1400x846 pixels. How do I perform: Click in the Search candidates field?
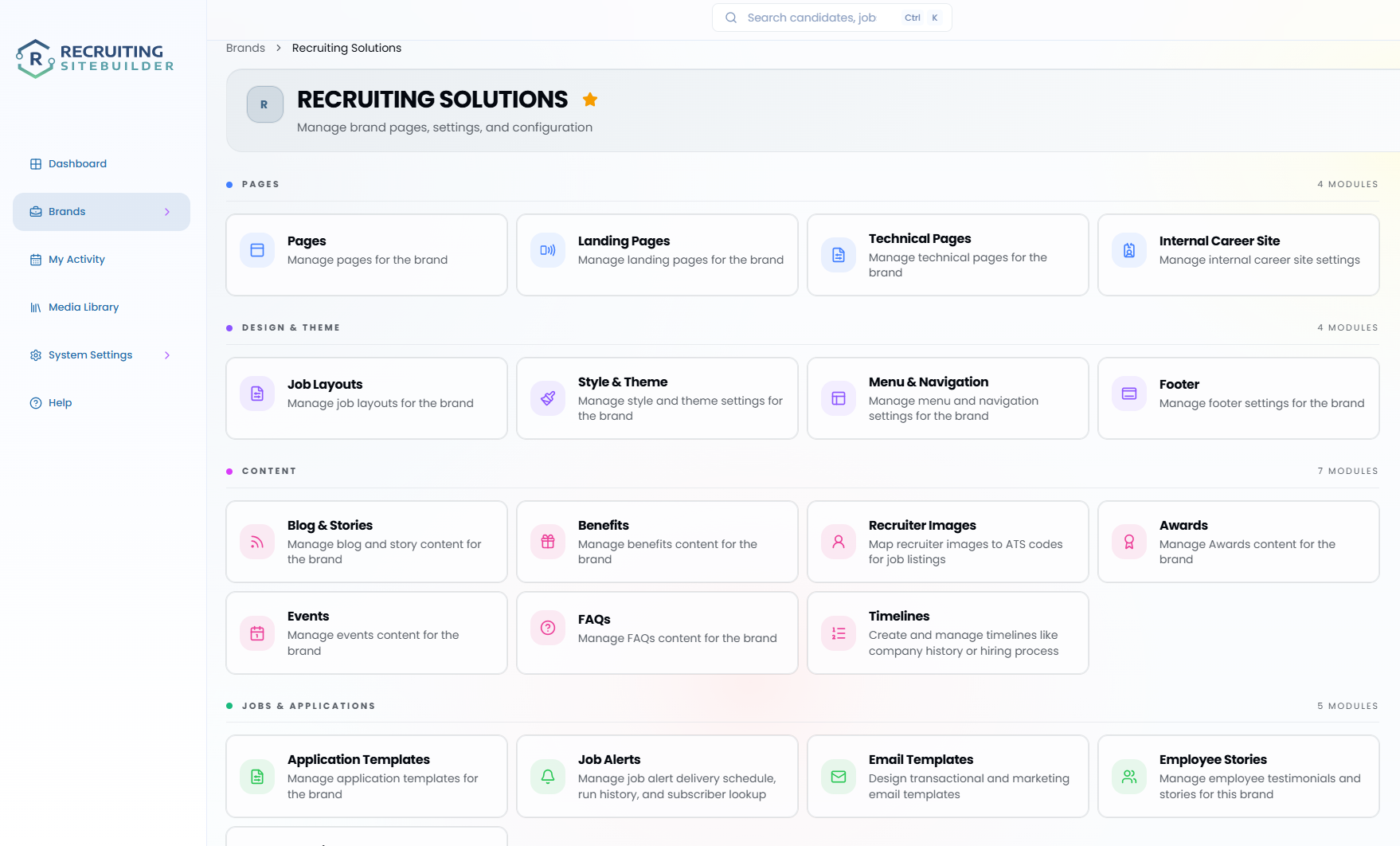coord(832,18)
